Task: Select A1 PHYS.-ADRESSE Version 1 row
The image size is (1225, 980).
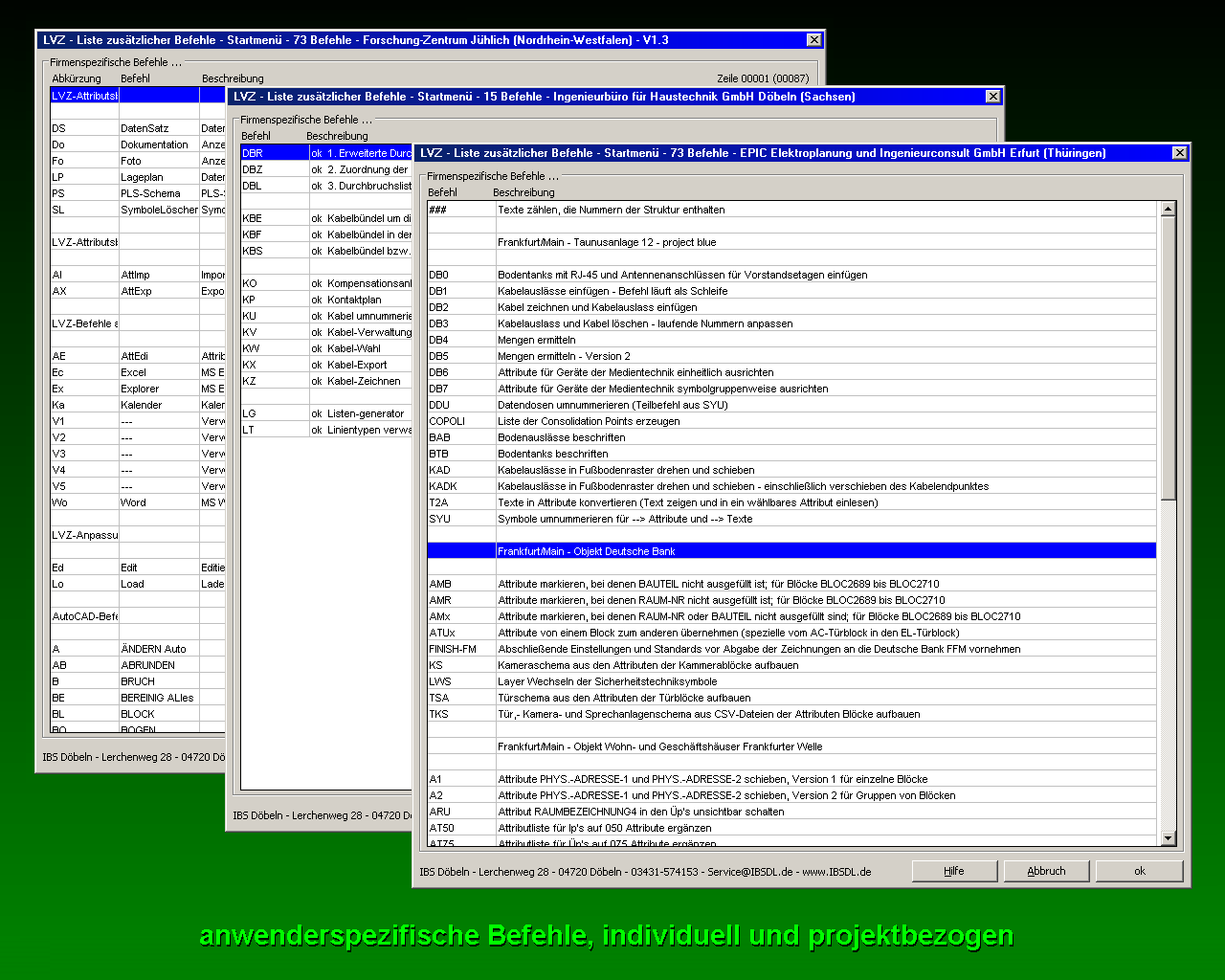Action: (791, 779)
